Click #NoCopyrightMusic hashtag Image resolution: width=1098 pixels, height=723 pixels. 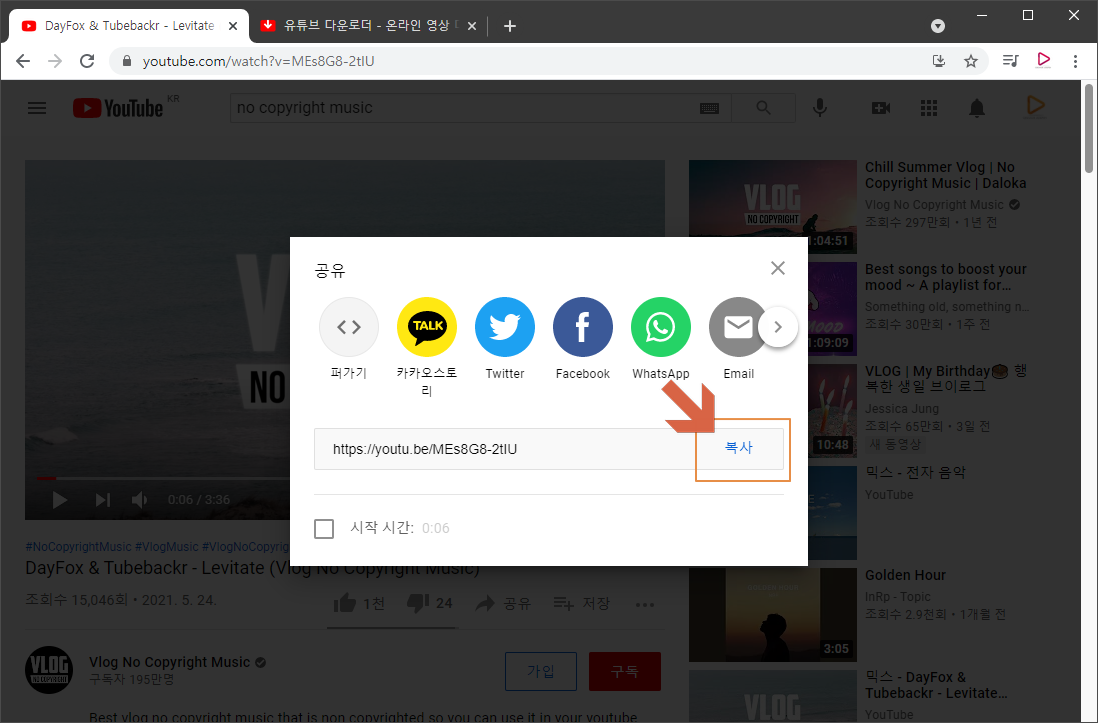point(78,546)
